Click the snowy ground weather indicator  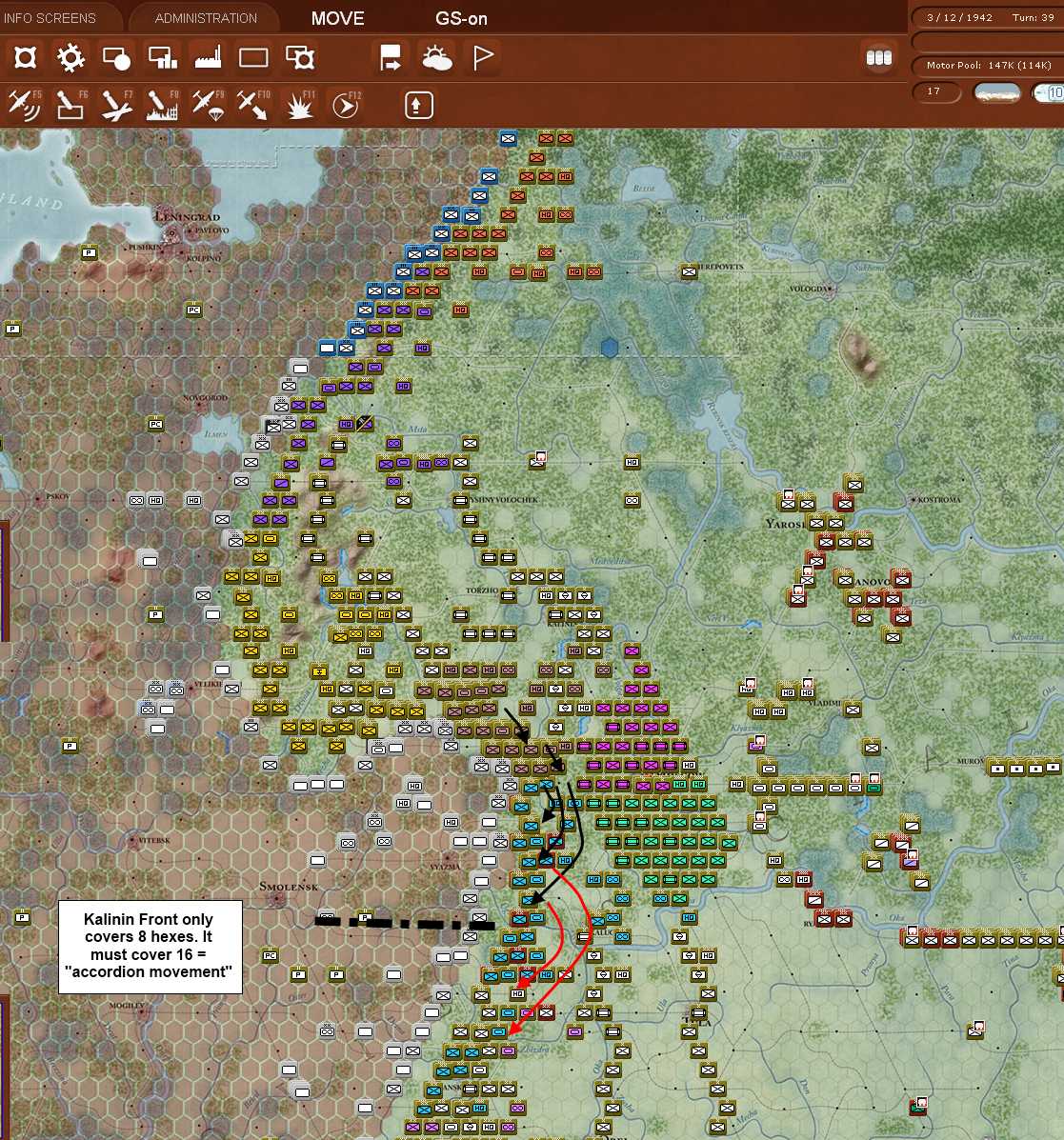pos(997,93)
